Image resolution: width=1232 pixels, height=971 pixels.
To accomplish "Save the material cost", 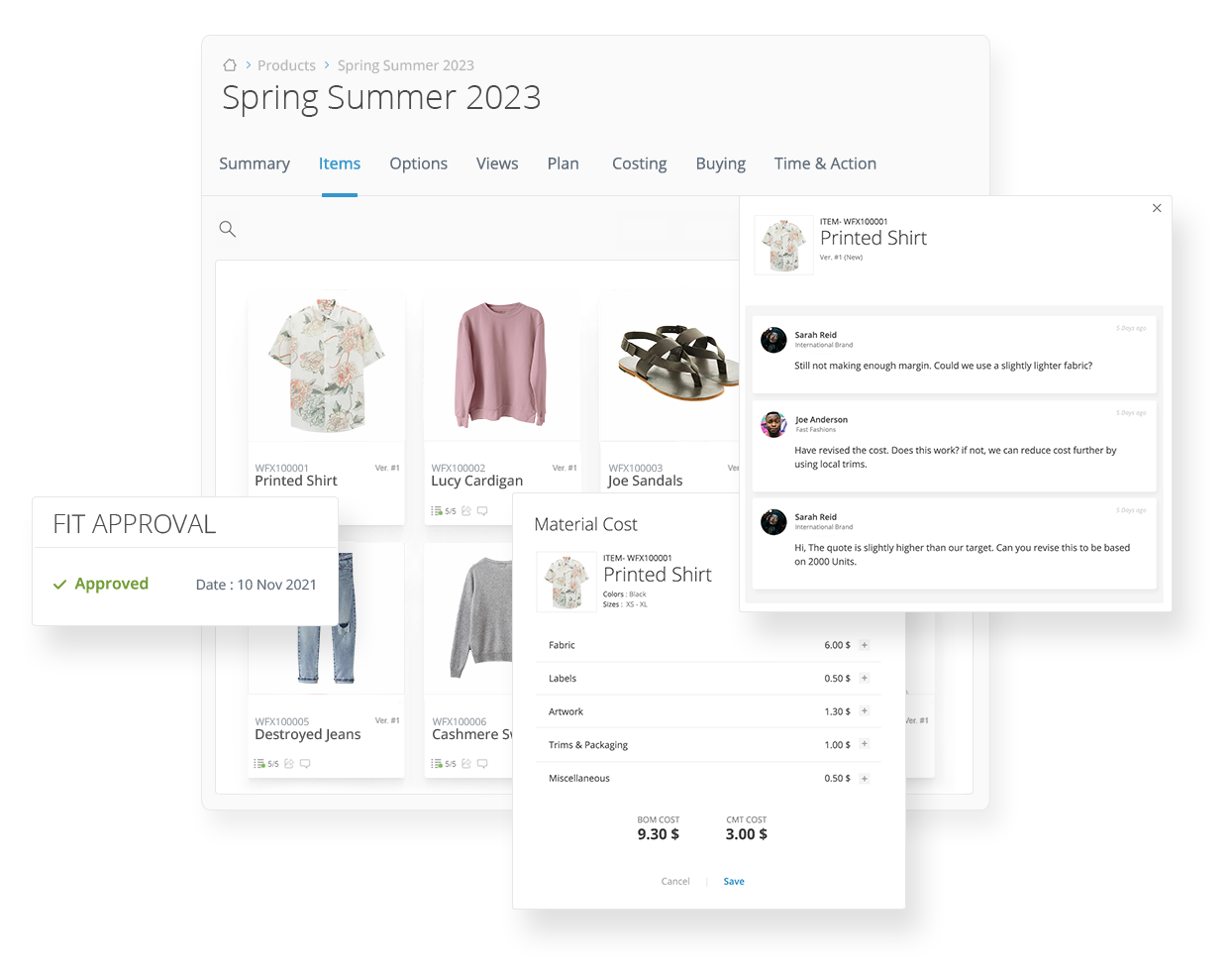I will [734, 882].
